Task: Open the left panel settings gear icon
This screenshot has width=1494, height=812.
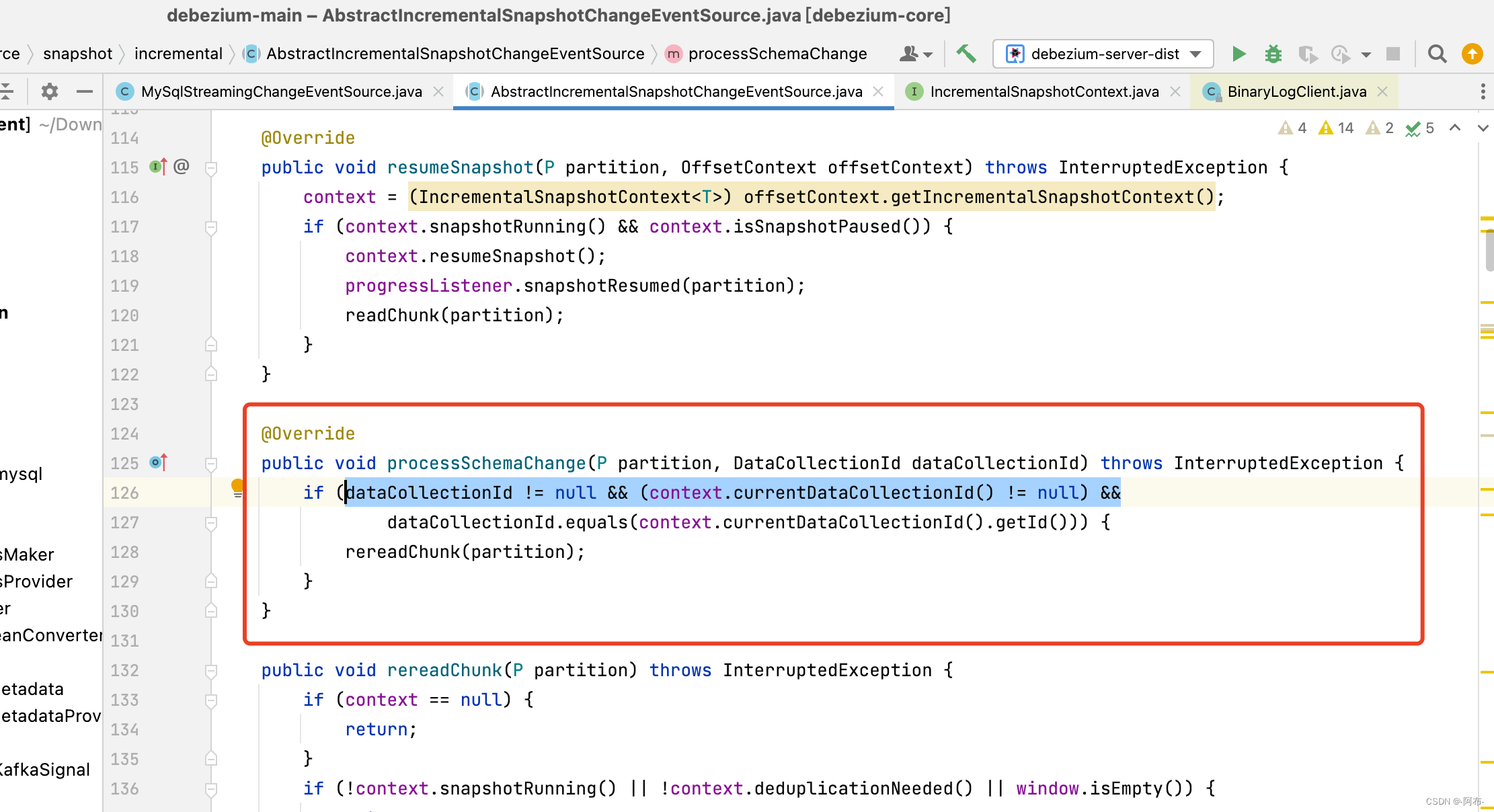Action: (48, 91)
